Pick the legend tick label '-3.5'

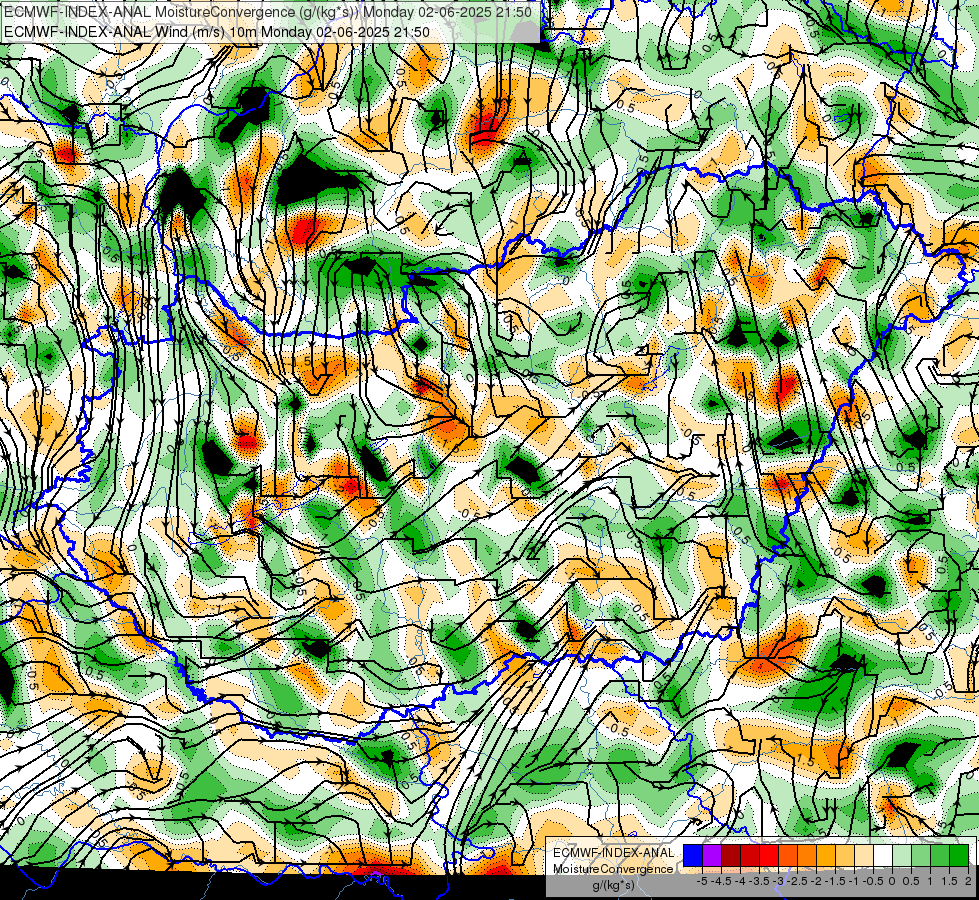tap(760, 881)
